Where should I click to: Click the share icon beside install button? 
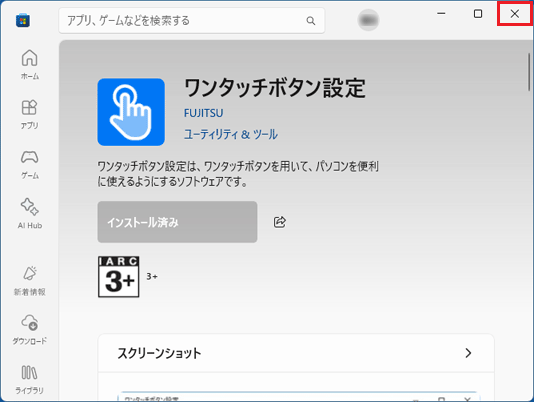tap(280, 222)
